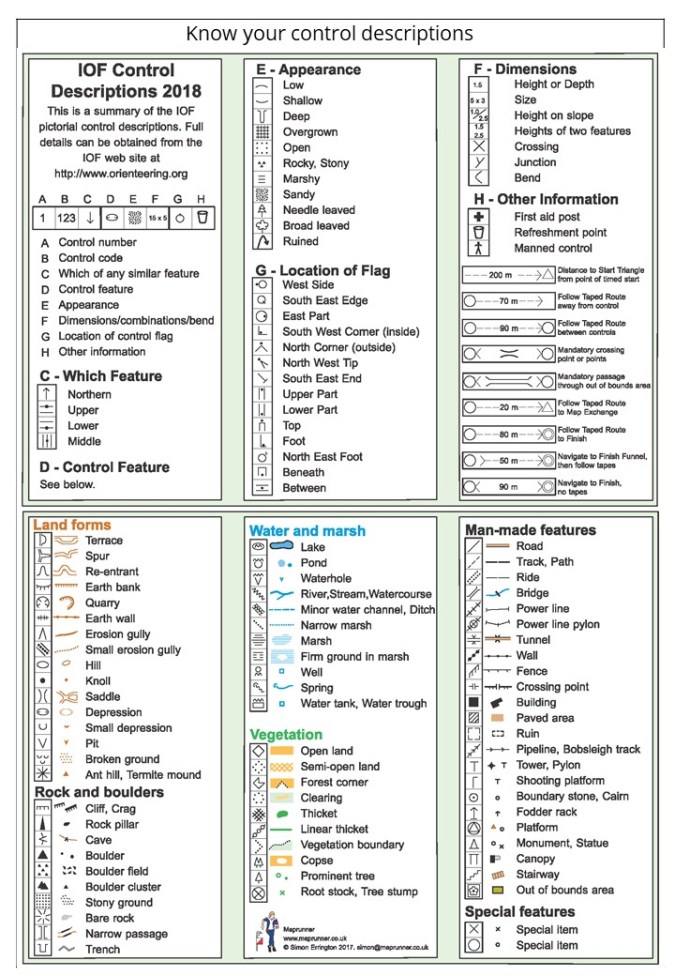Click the Lake symbol icon
The height and width of the screenshot is (976, 675).
258,547
